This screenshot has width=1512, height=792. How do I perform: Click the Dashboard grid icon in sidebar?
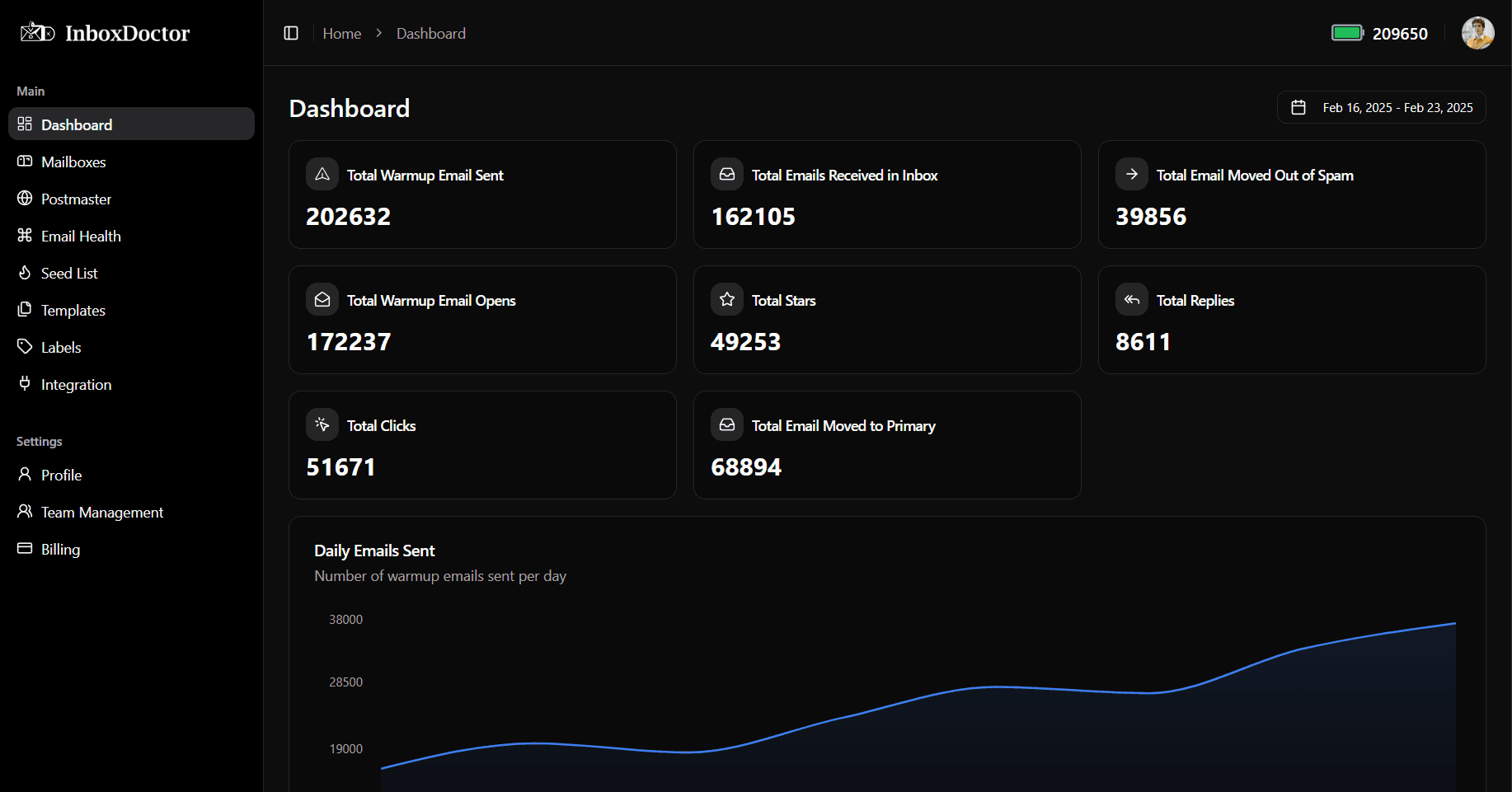(25, 124)
